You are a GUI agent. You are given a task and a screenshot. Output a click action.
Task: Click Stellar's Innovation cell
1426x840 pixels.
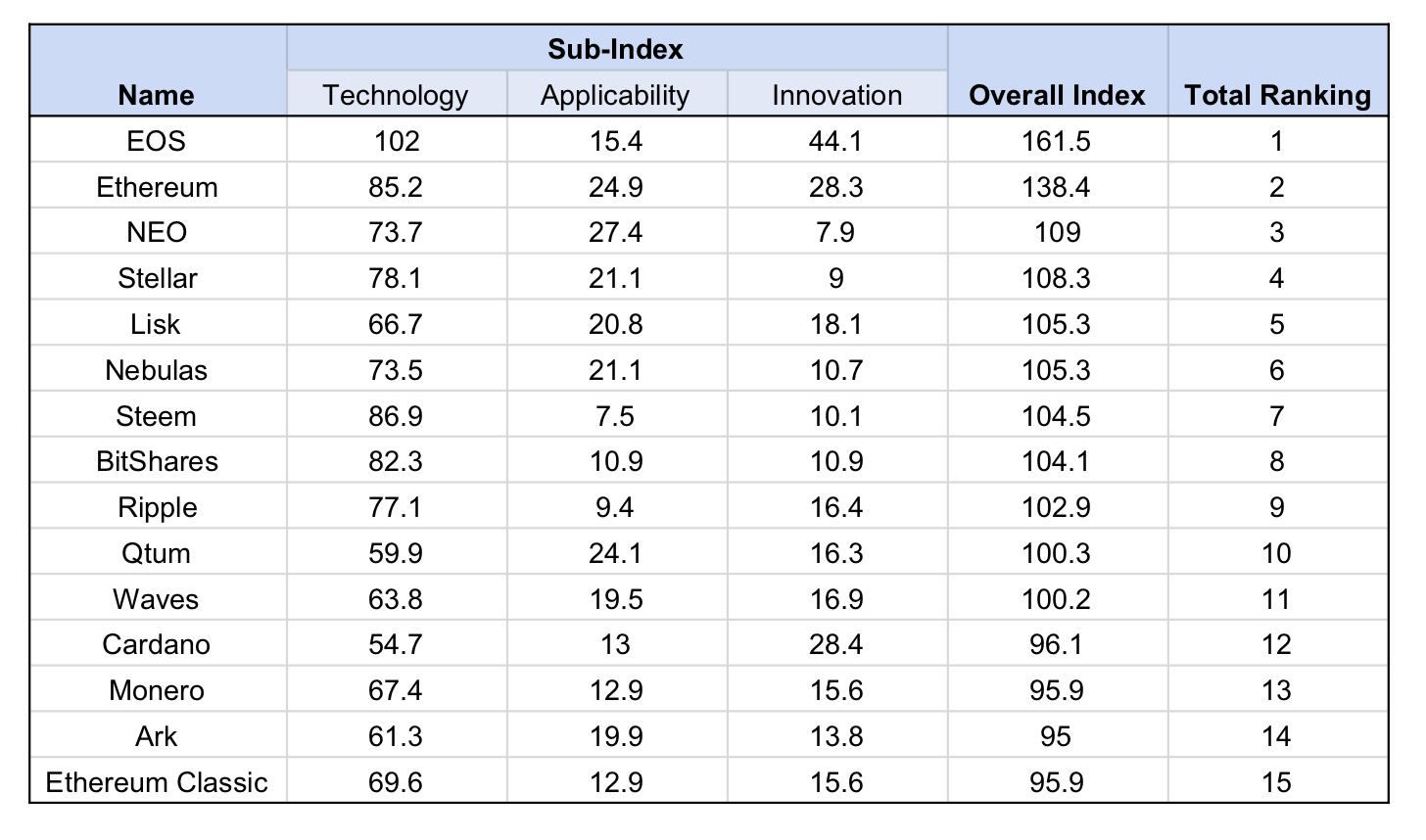click(x=836, y=279)
